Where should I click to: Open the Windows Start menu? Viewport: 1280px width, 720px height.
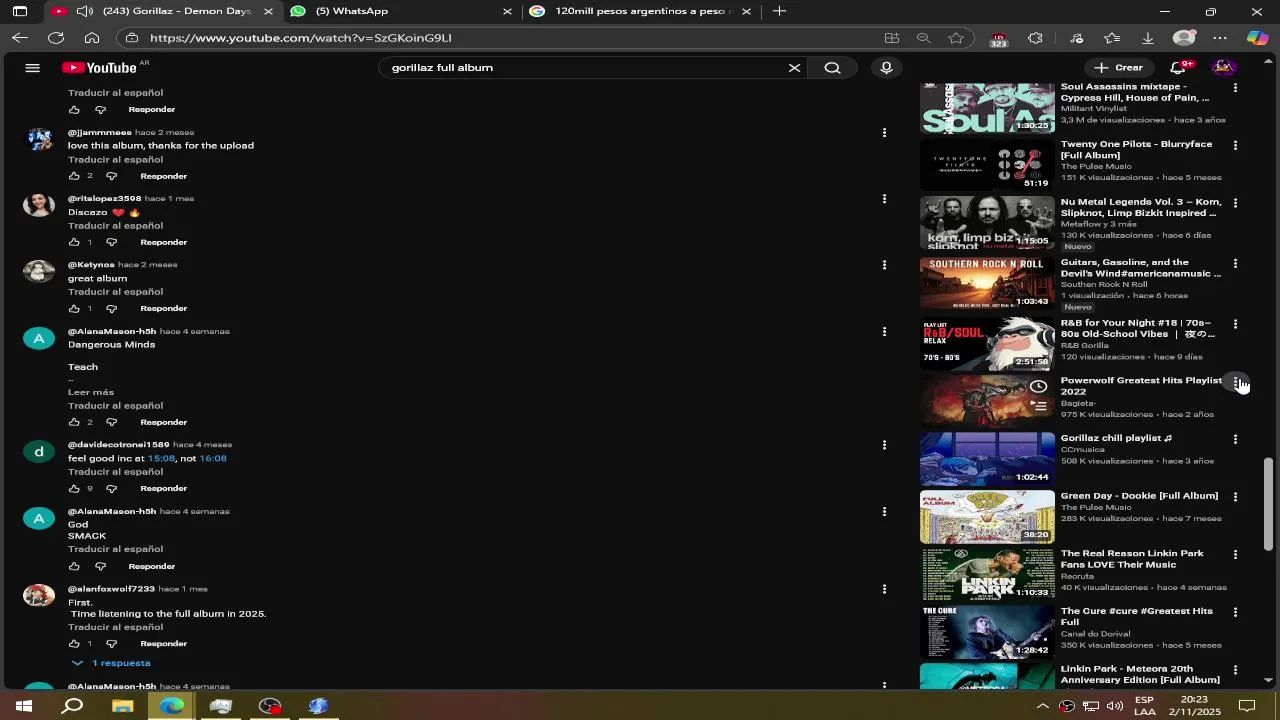pos(23,706)
